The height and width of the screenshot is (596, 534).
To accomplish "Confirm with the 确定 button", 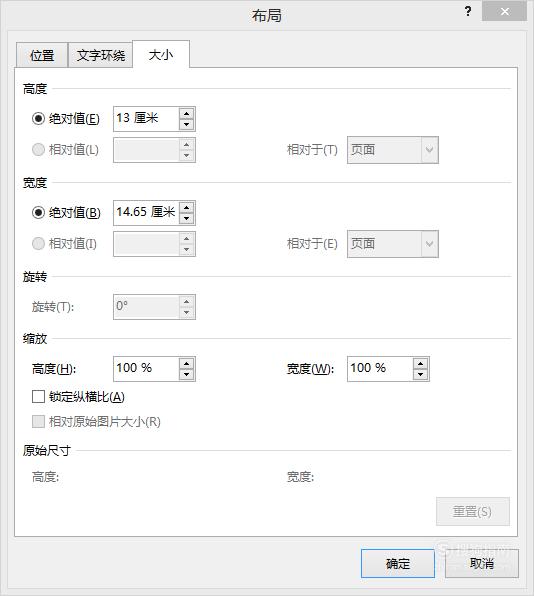I will point(398,563).
